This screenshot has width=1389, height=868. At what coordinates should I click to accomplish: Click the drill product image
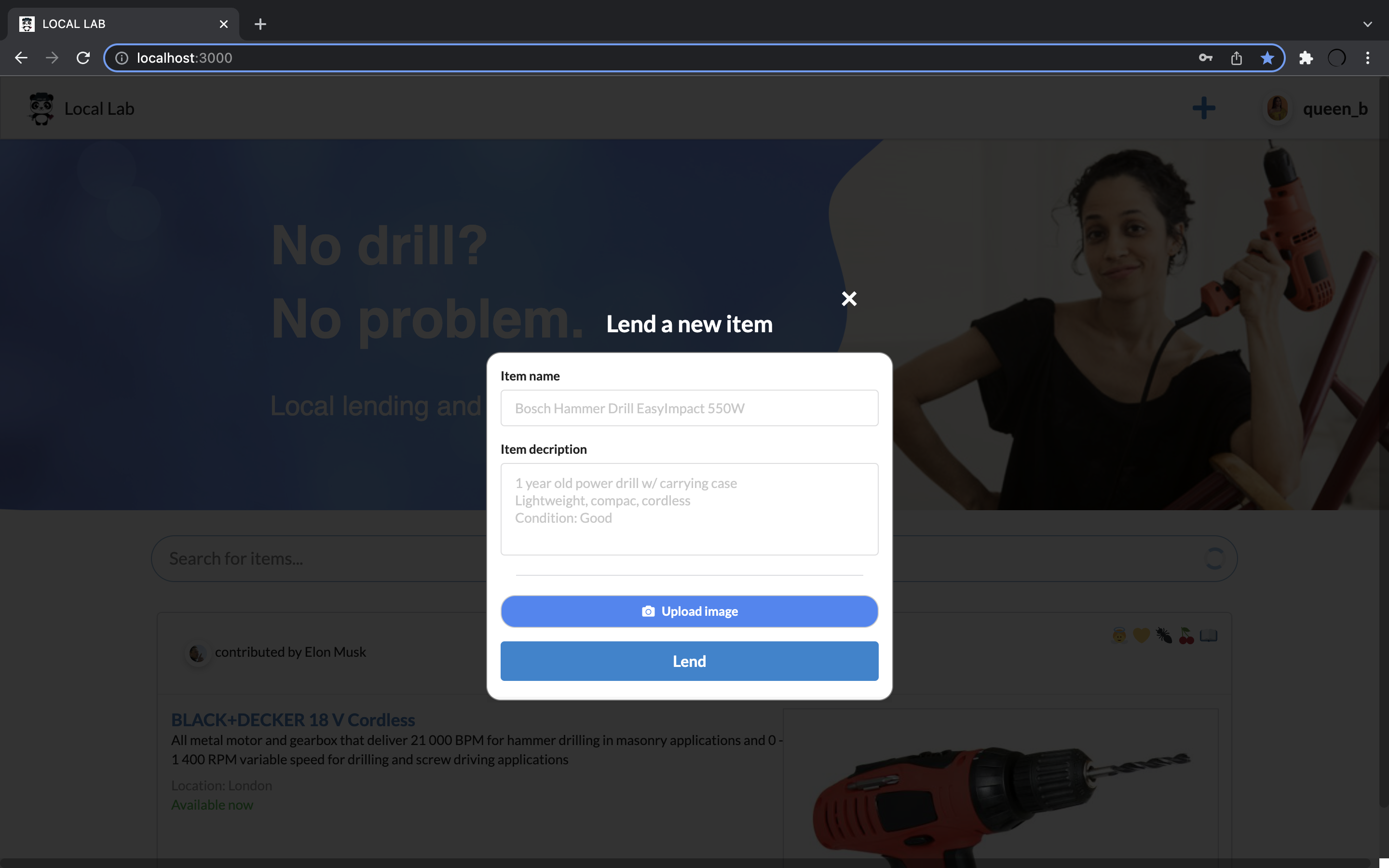(x=1000, y=787)
